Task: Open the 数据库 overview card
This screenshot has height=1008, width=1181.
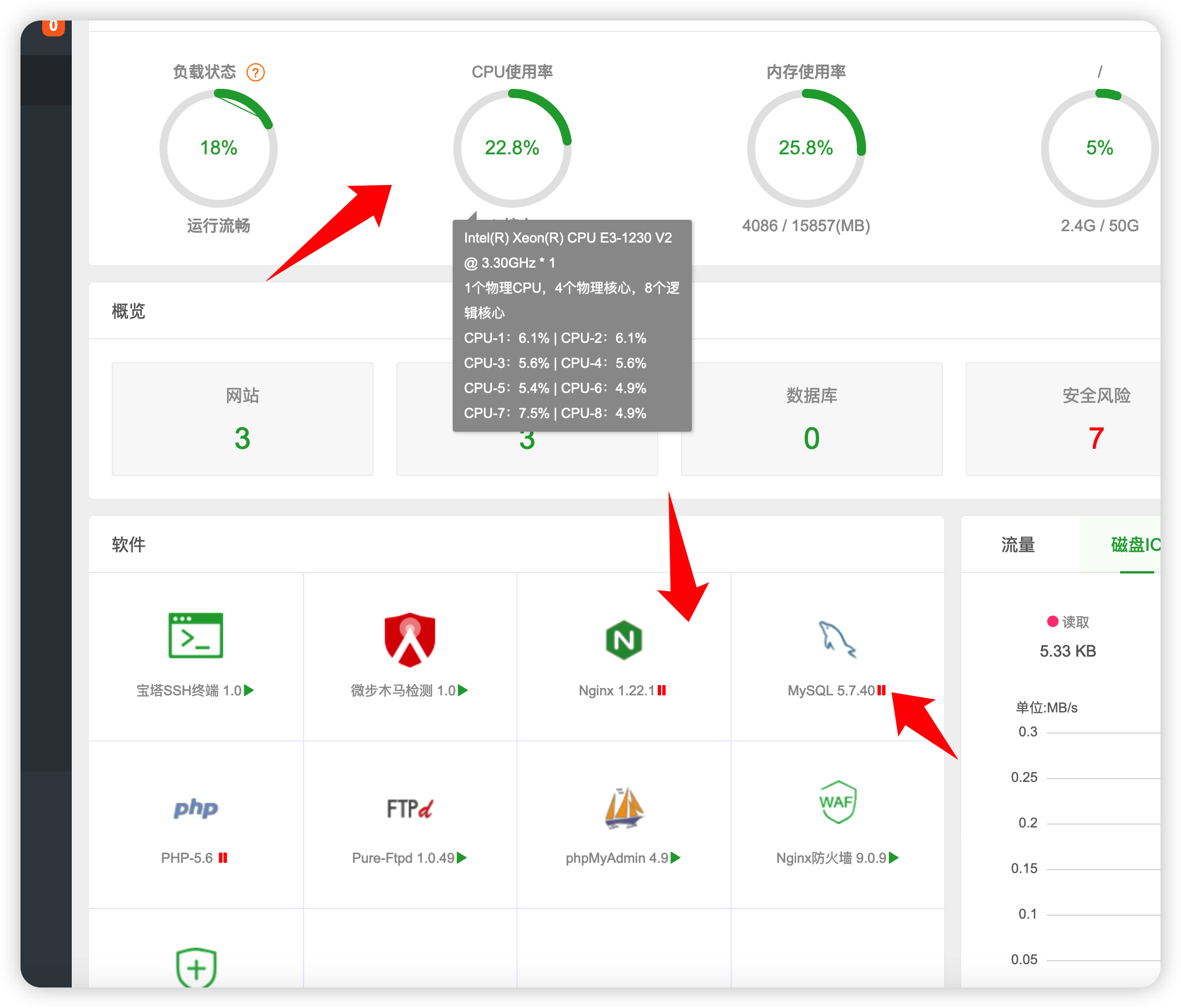Action: click(811, 419)
